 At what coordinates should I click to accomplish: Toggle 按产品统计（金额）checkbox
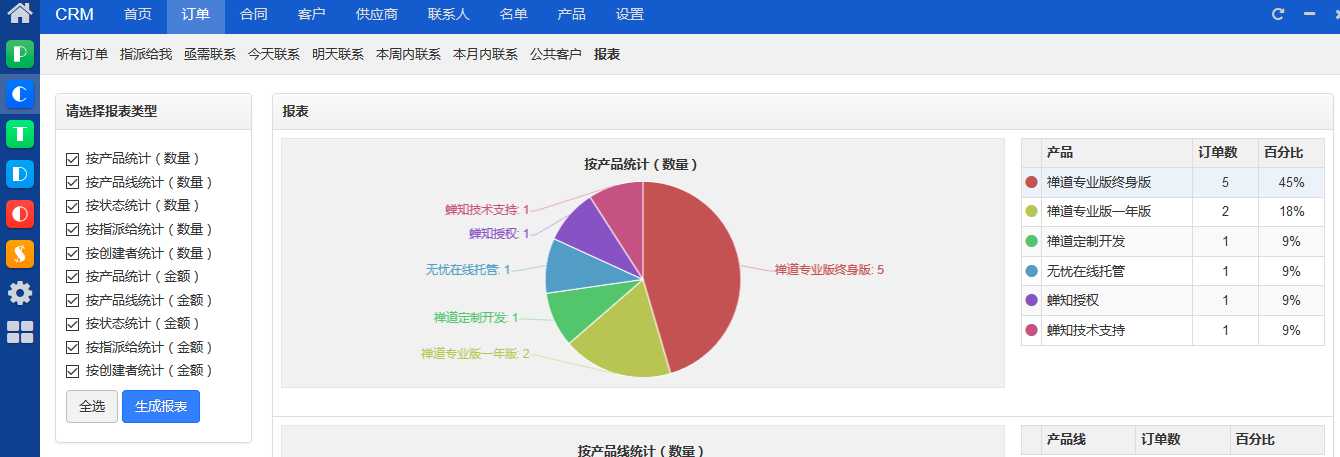tap(72, 276)
